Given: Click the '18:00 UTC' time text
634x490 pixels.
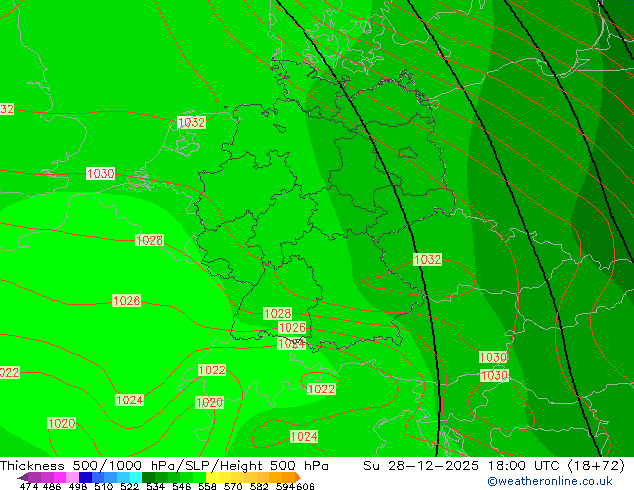Looking at the screenshot, I should [526, 466].
